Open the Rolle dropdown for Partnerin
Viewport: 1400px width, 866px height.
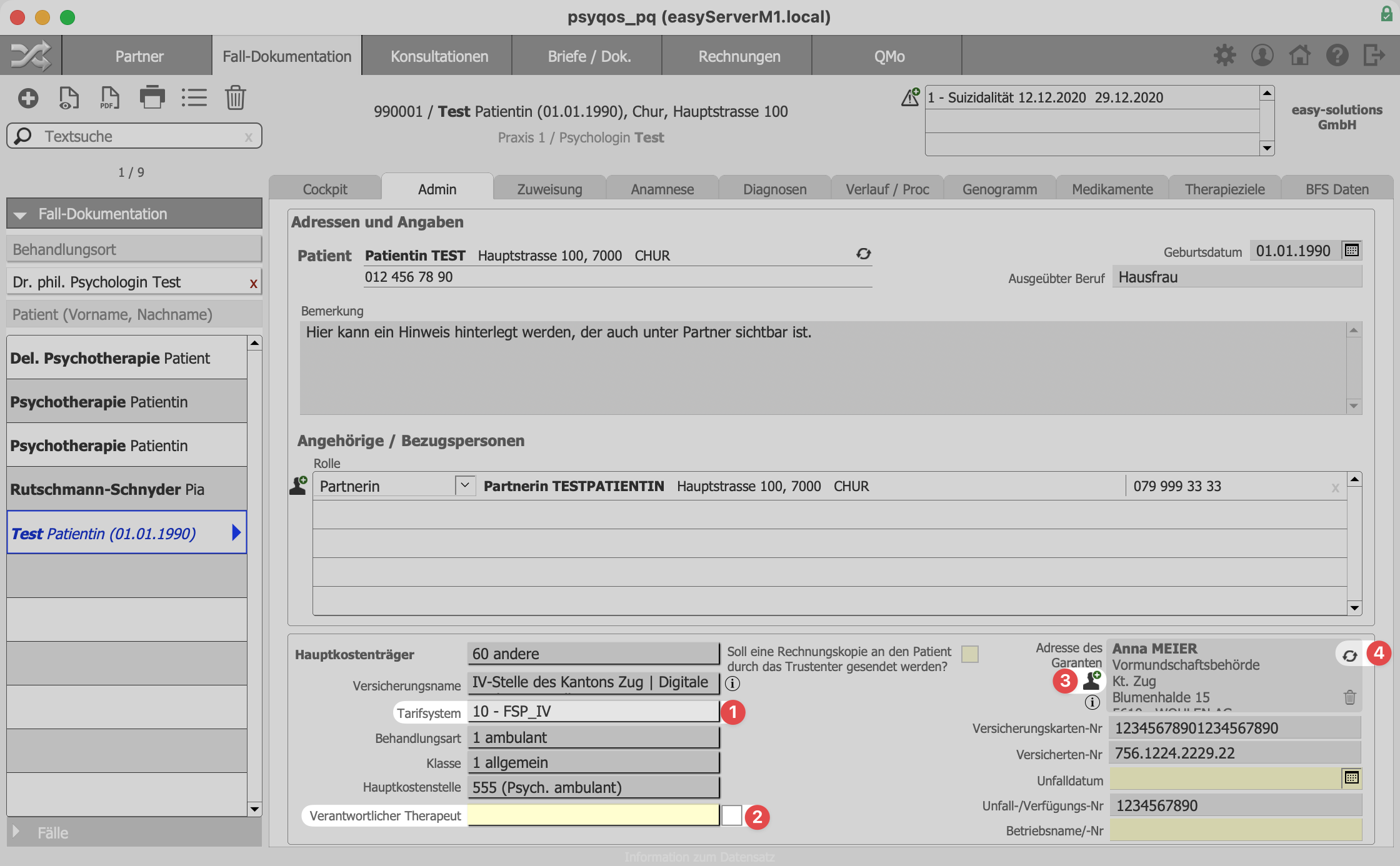[465, 485]
